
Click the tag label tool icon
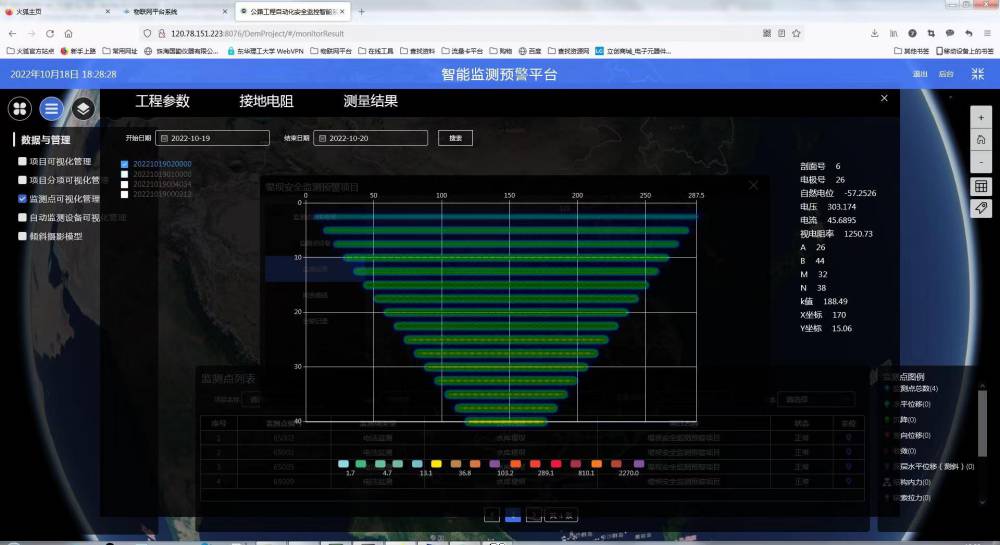[x=981, y=207]
